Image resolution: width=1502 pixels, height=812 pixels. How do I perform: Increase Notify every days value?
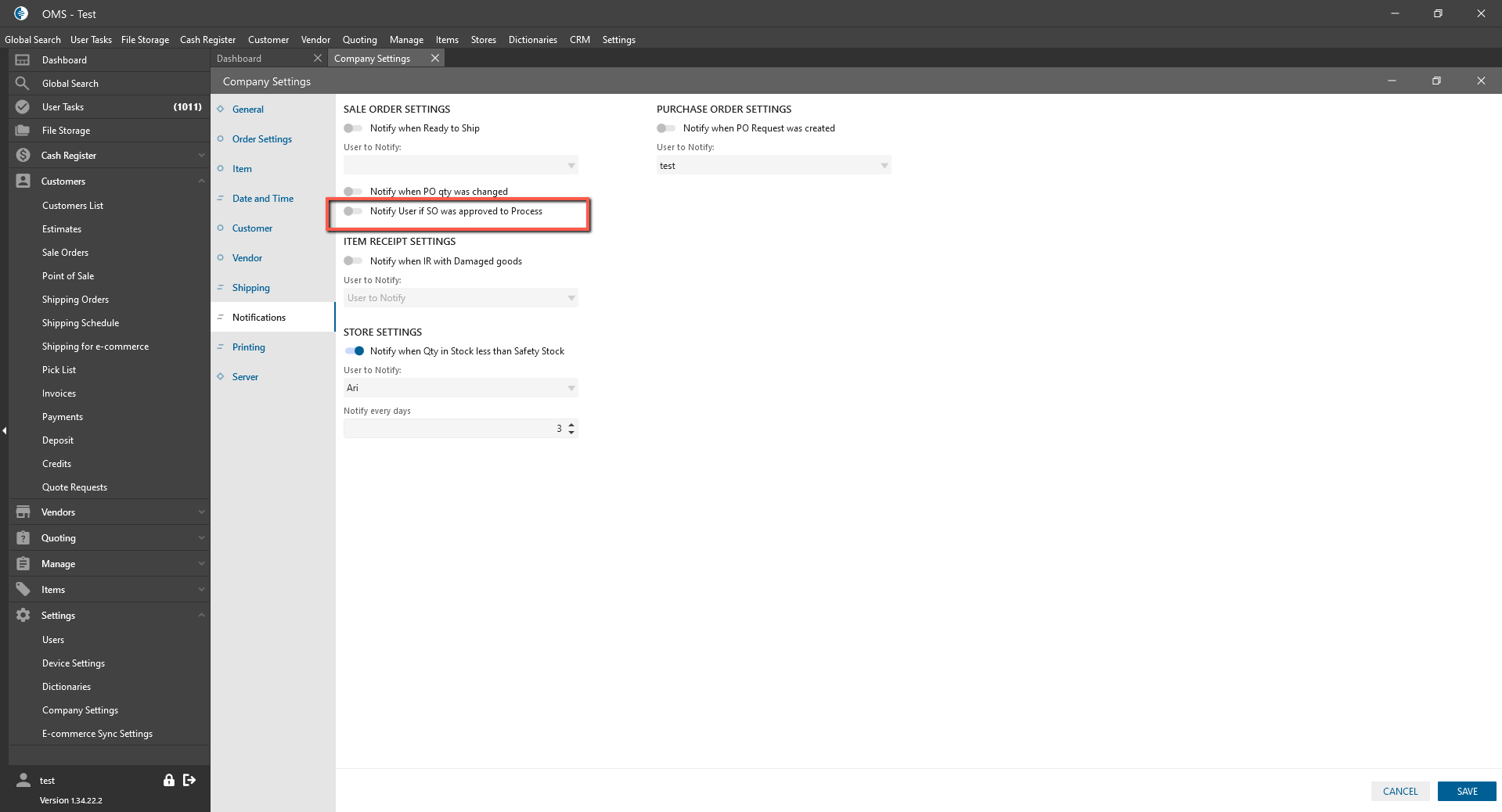click(571, 425)
